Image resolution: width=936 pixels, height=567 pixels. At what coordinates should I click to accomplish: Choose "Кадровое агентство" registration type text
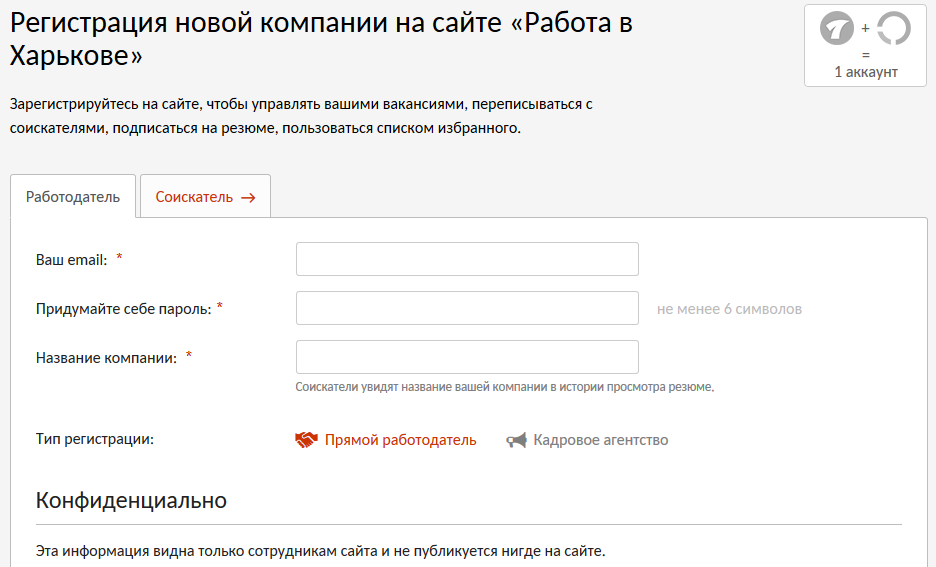click(x=600, y=440)
